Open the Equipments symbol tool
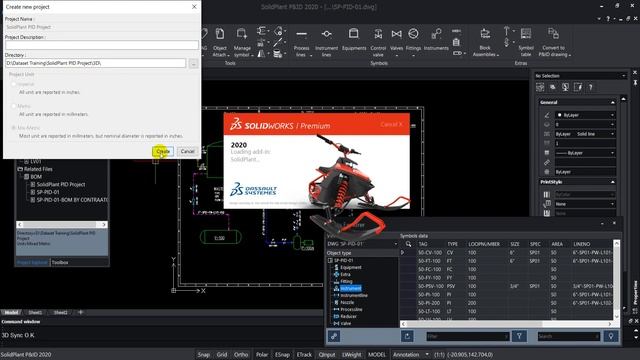This screenshot has height=360, width=640. click(x=354, y=40)
